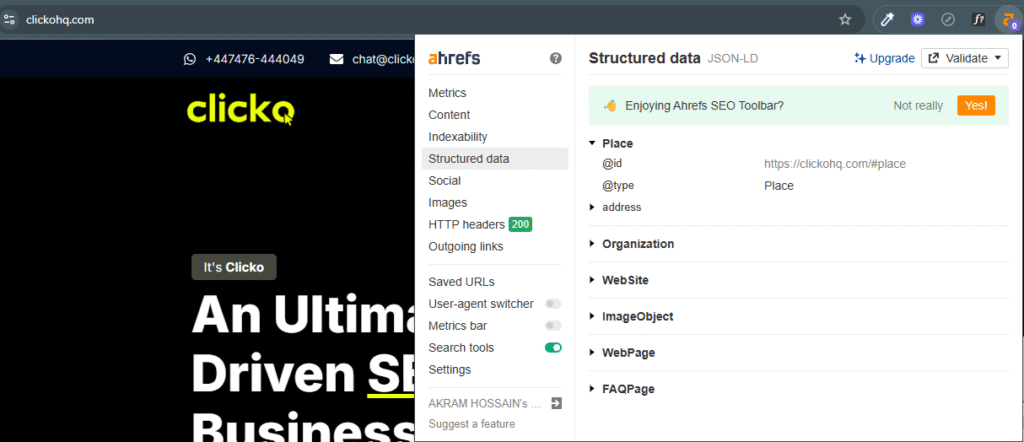Screen dimensions: 1024x442
Task: Click the sign-out icon beside AKRAM HOSSAIN's
Action: (556, 403)
